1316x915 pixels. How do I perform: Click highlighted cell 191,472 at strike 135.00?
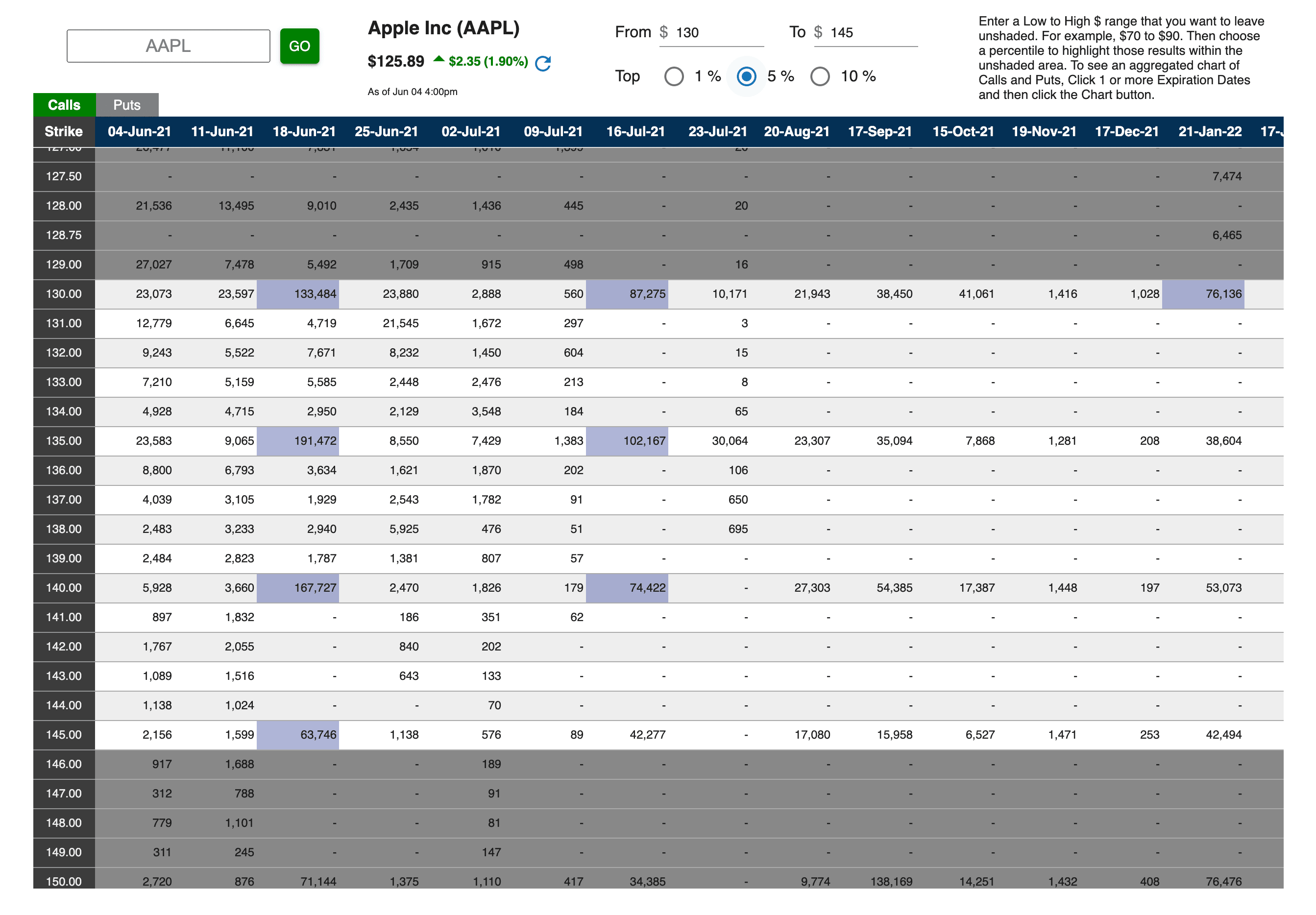pos(298,440)
